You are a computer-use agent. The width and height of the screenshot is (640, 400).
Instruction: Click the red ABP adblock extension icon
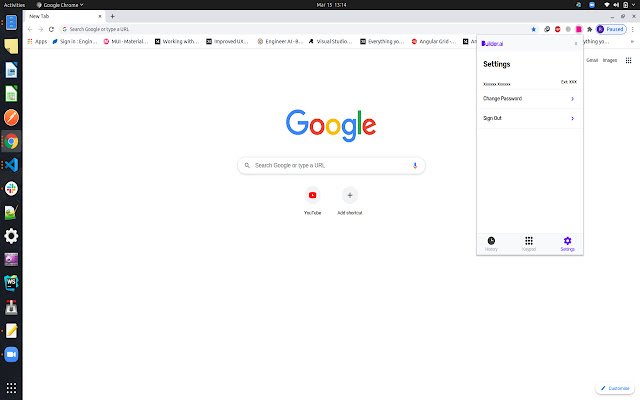(x=558, y=29)
